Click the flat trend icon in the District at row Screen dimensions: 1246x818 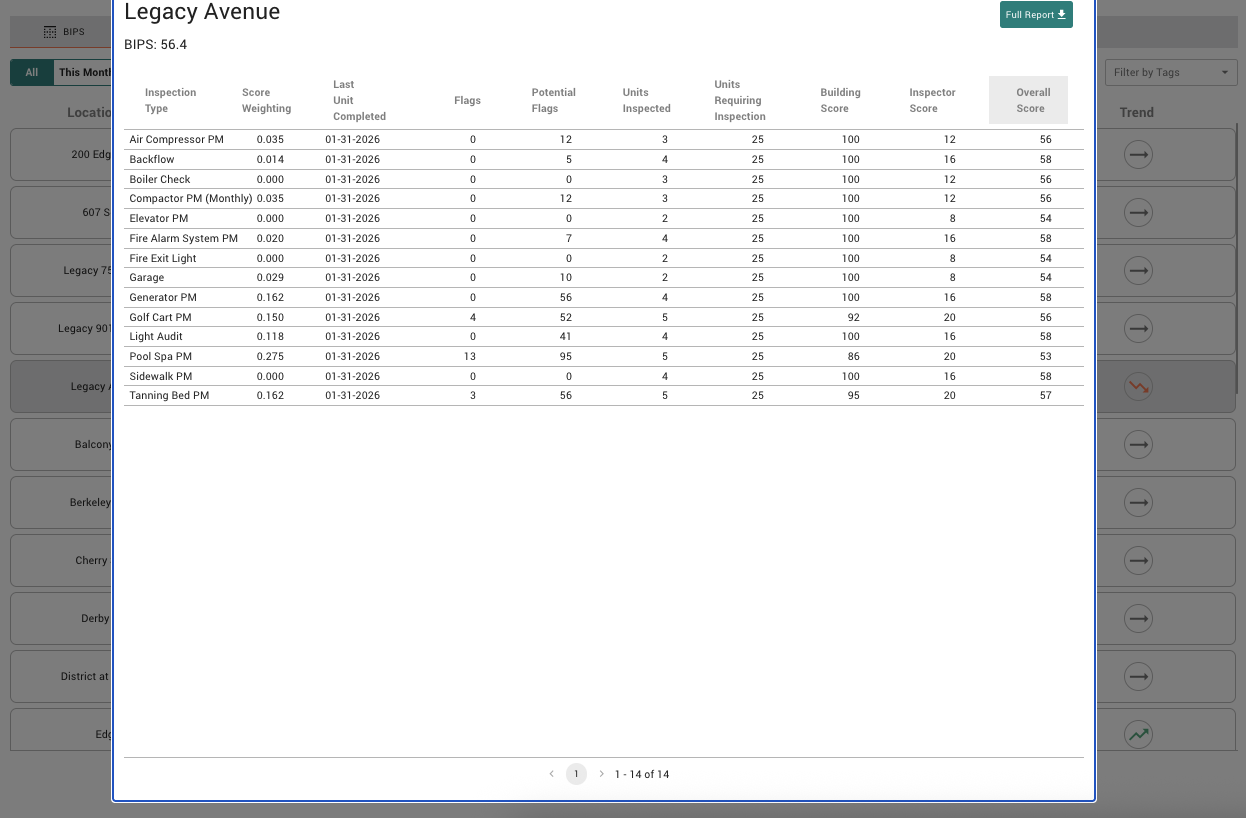(1138, 676)
